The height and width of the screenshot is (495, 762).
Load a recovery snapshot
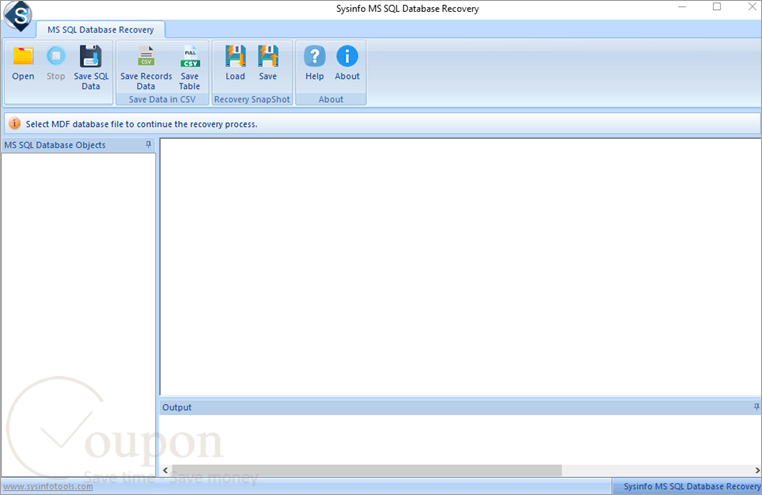coord(235,63)
